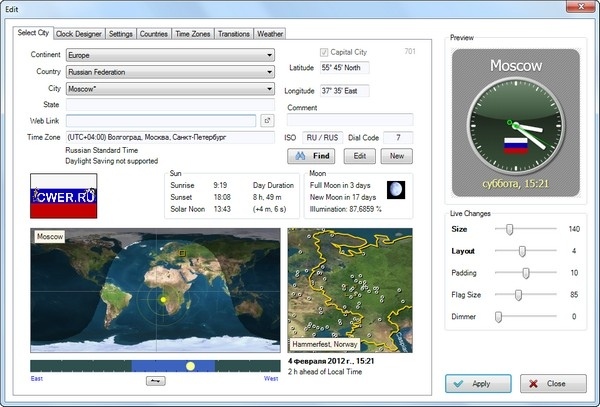The width and height of the screenshot is (600, 407).
Task: Click the Russian flag image
Action: (x=64, y=196)
